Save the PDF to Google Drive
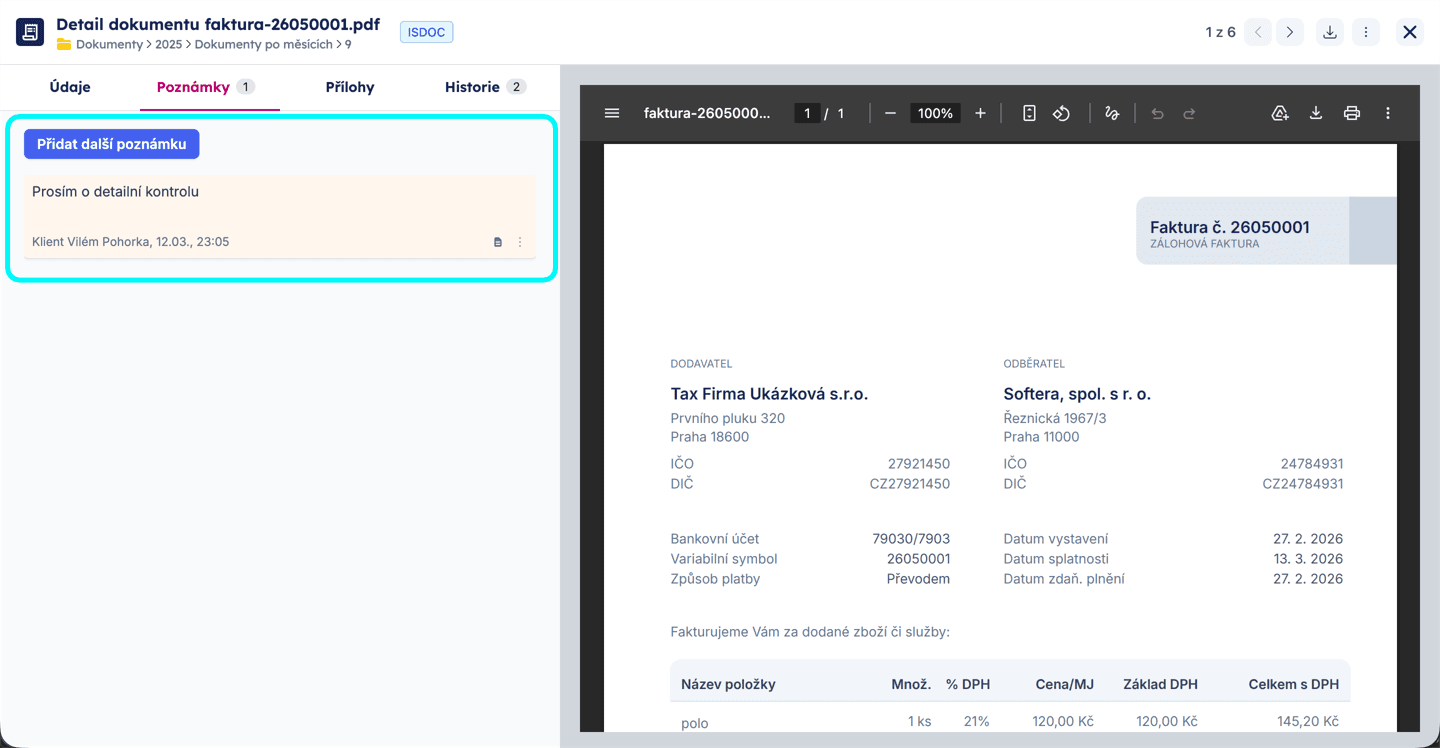The height and width of the screenshot is (748, 1440). (x=1280, y=113)
